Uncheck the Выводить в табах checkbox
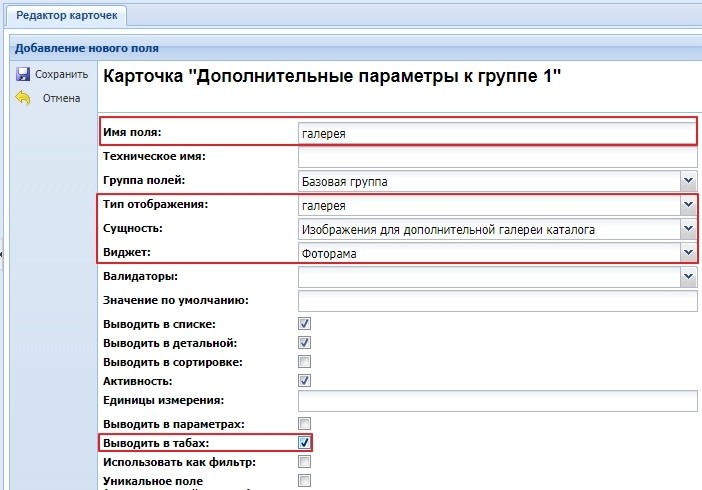Image resolution: width=702 pixels, height=490 pixels. coord(305,442)
